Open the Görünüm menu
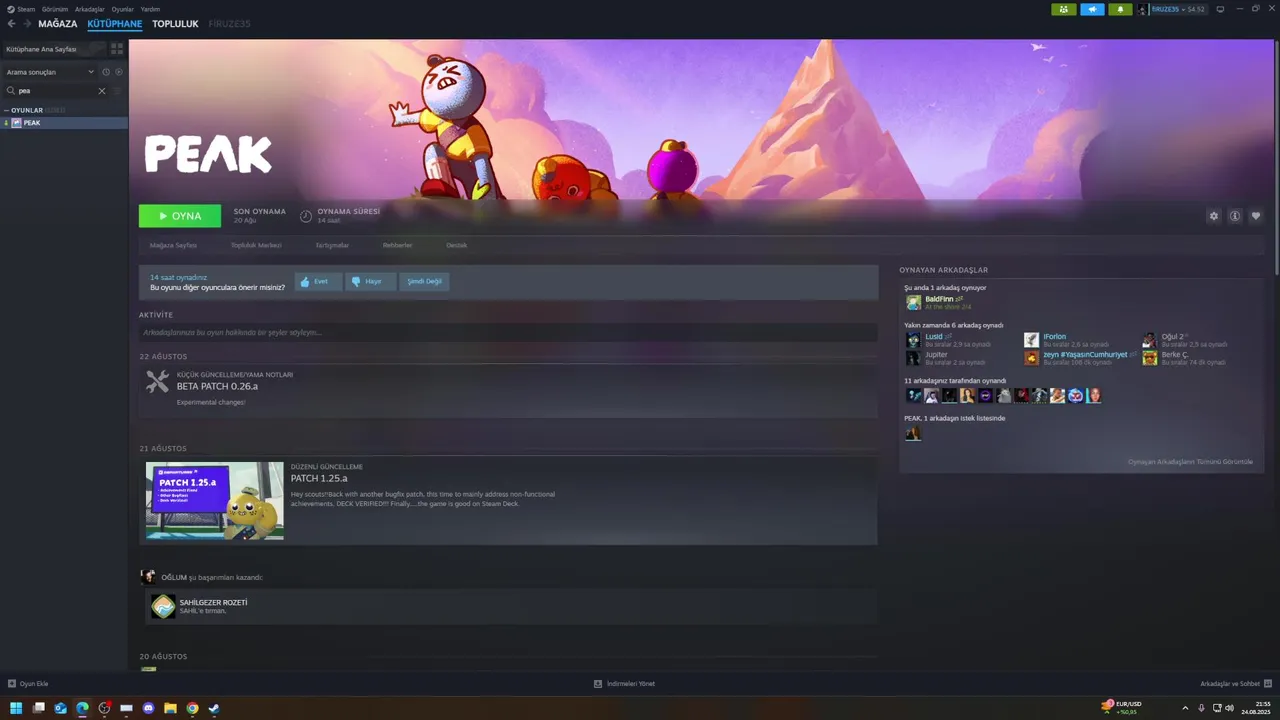This screenshot has height=720, width=1280. pos(55,9)
